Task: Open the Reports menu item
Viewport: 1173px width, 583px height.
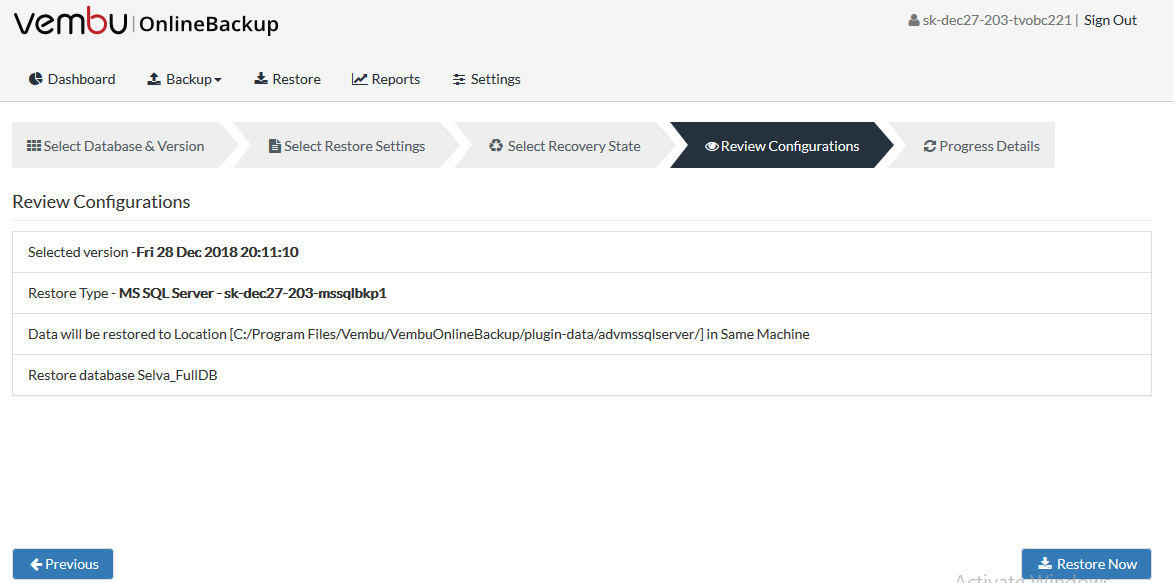Action: (x=386, y=79)
